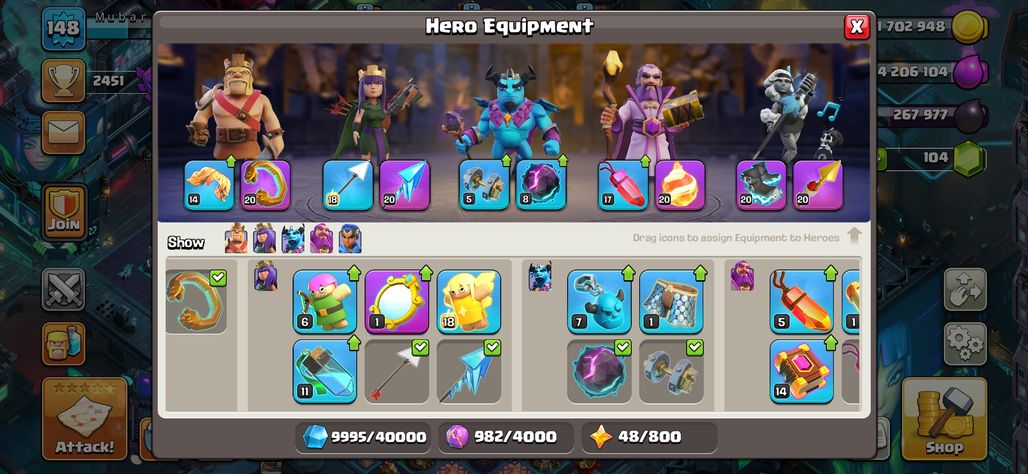Toggle the Royal Champion show filter
The width and height of the screenshot is (1028, 474).
[x=350, y=239]
